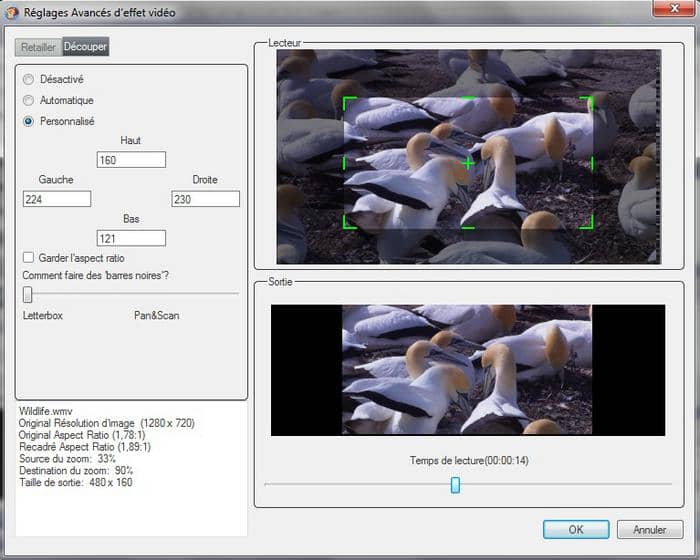
Task: Click the Letterbox label
Action: (x=43, y=315)
